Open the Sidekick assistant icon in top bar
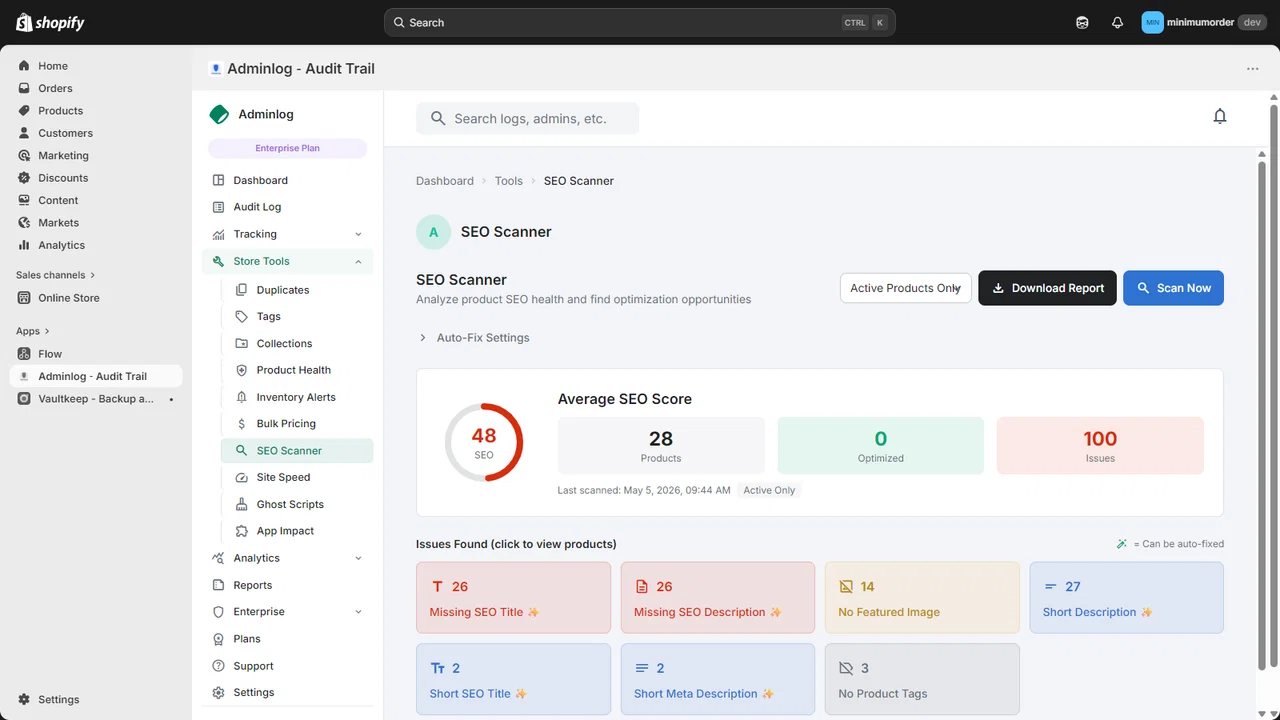The image size is (1280, 720). [1082, 22]
